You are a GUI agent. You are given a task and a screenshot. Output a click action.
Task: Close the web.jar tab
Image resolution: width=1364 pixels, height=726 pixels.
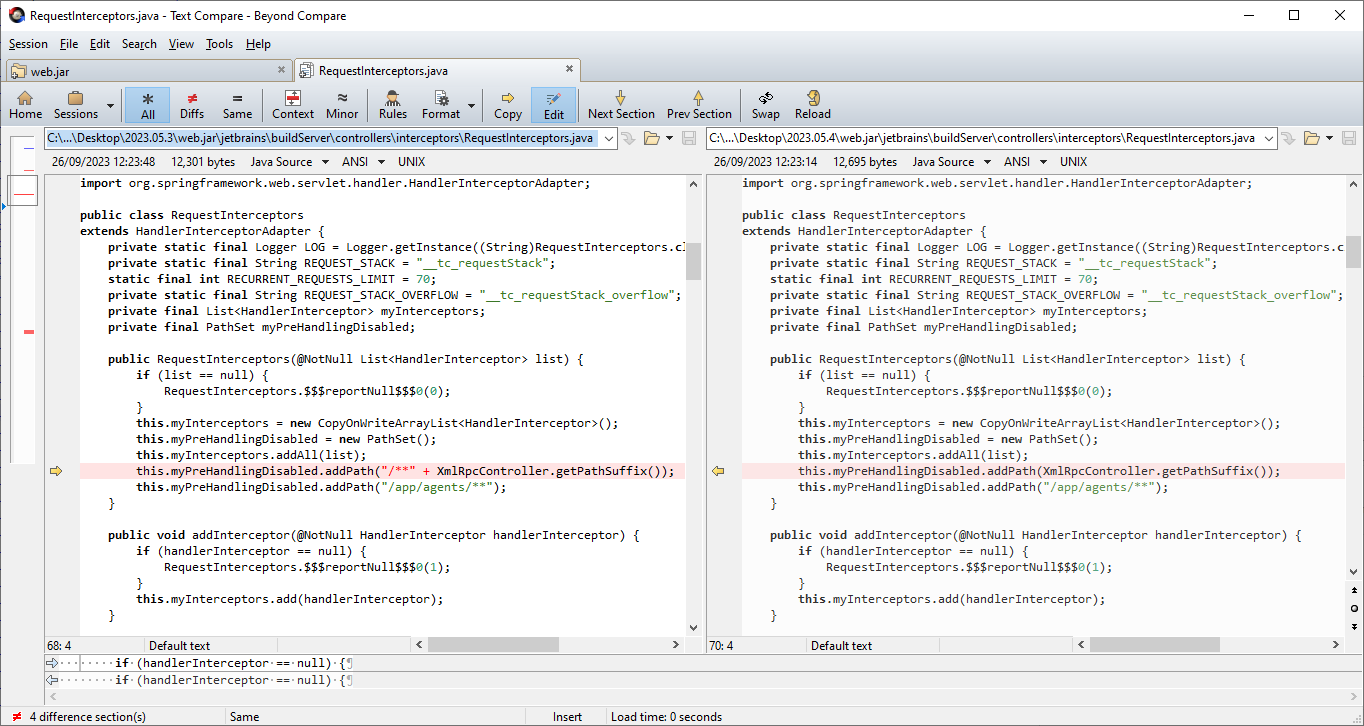click(282, 70)
